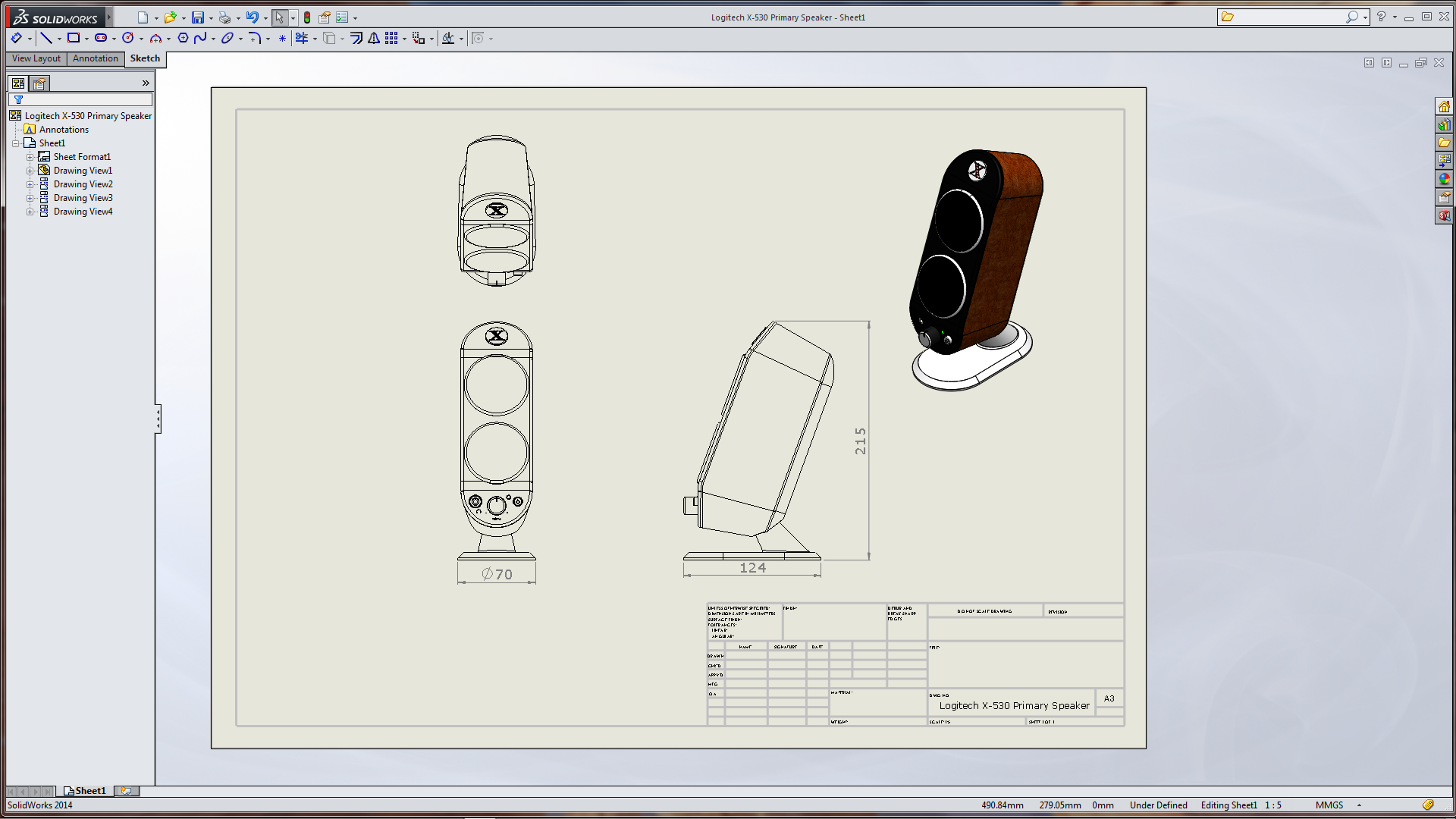Expand the flyout panel chevron arrows
This screenshot has width=1456, height=819.
click(146, 83)
